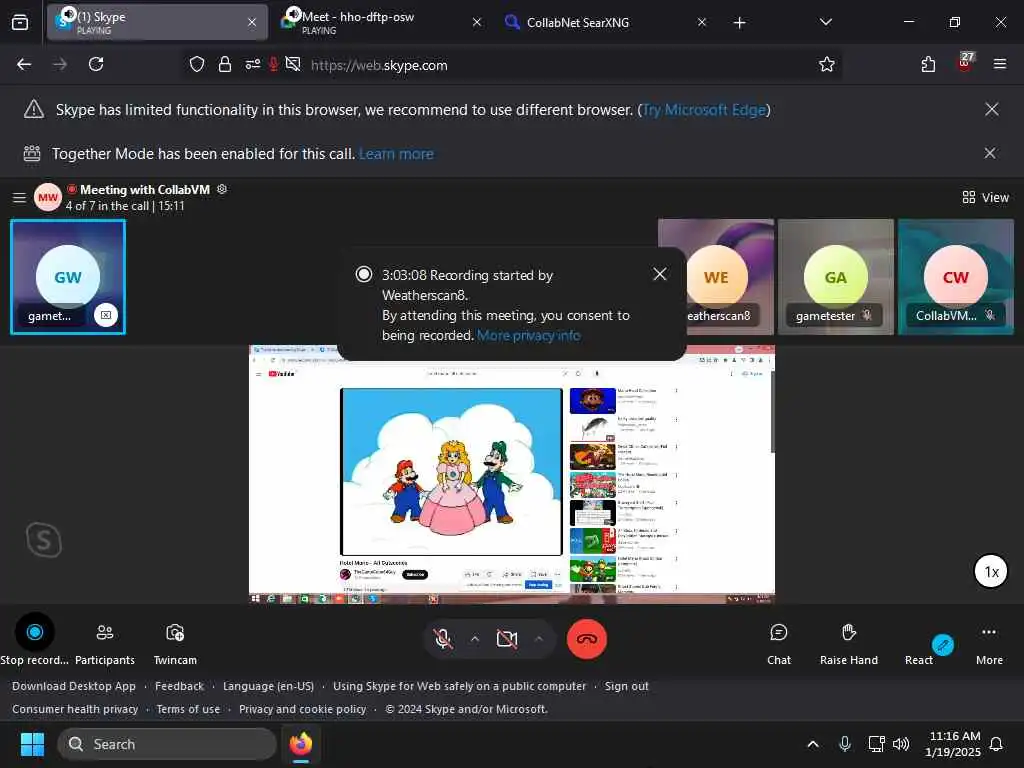Viewport: 1024px width, 768px height.
Task: Change zoom with the 1x button
Action: click(991, 571)
